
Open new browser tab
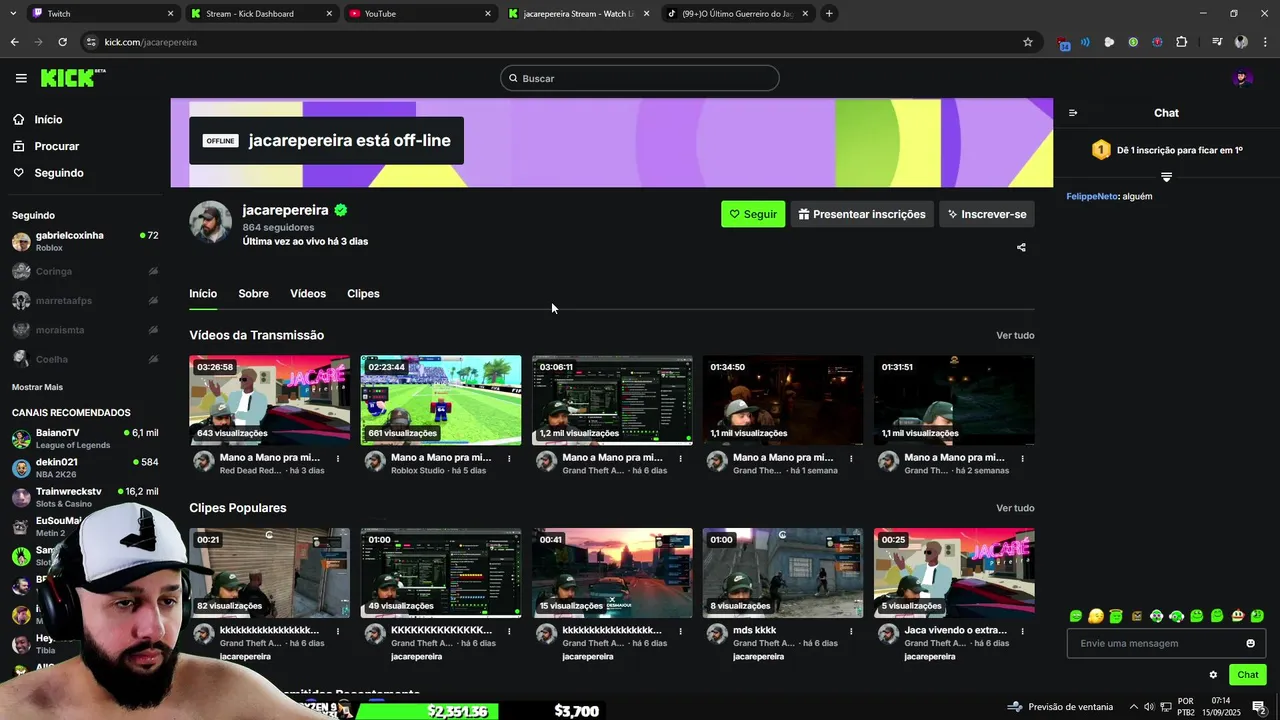(x=829, y=13)
